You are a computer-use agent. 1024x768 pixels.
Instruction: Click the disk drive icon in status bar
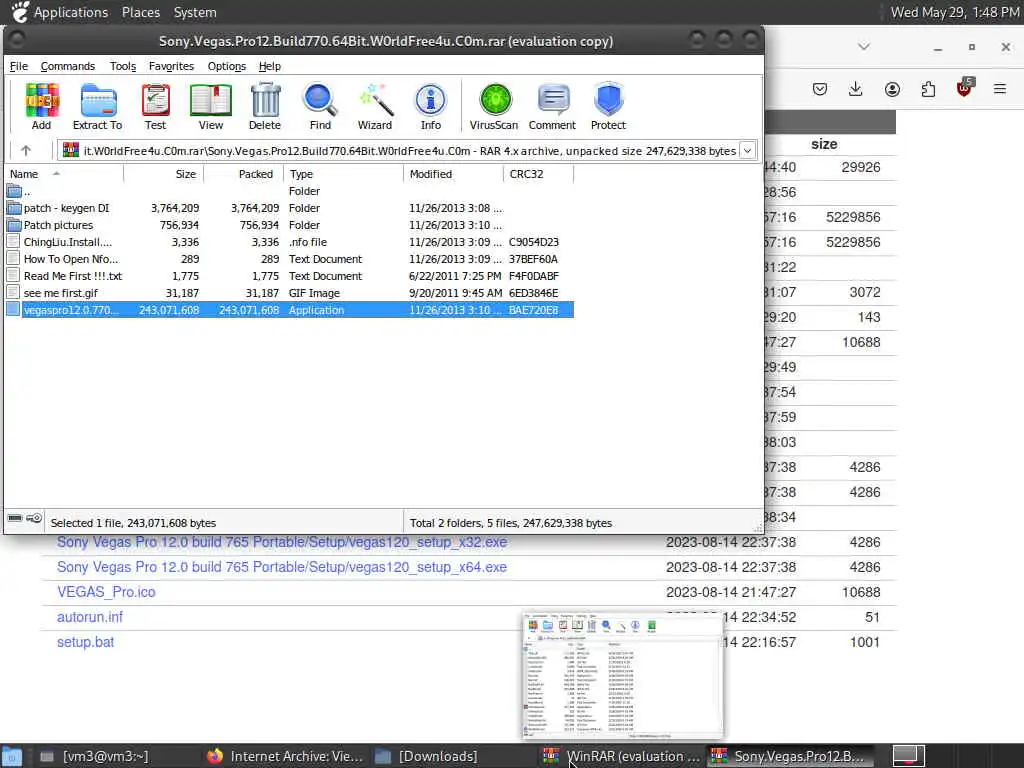tap(15, 518)
